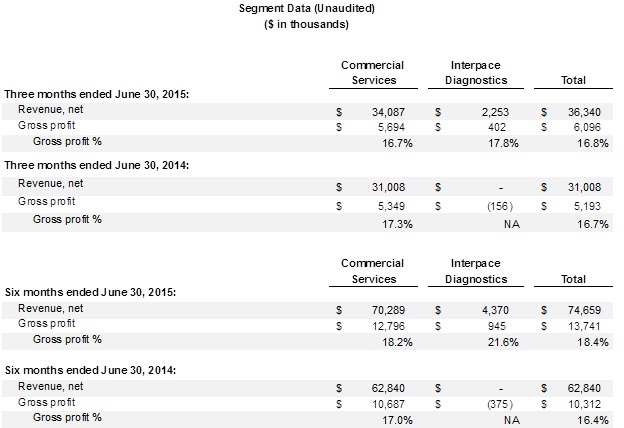Select the 74,659 total revenue figure
Image resolution: width=624 pixels, height=428 pixels.
point(588,307)
